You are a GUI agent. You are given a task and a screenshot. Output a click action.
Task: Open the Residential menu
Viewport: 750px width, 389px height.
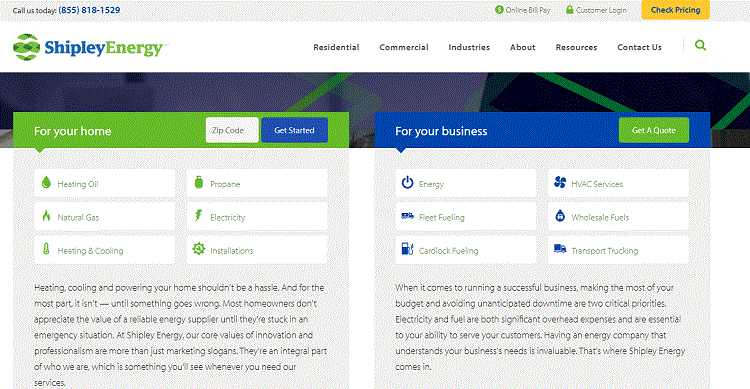point(336,47)
